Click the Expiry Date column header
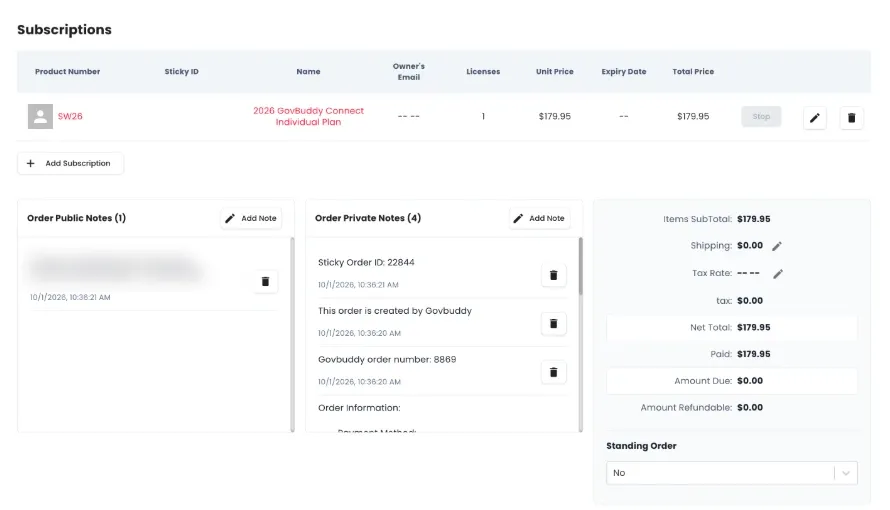890x510 pixels. pos(624,71)
